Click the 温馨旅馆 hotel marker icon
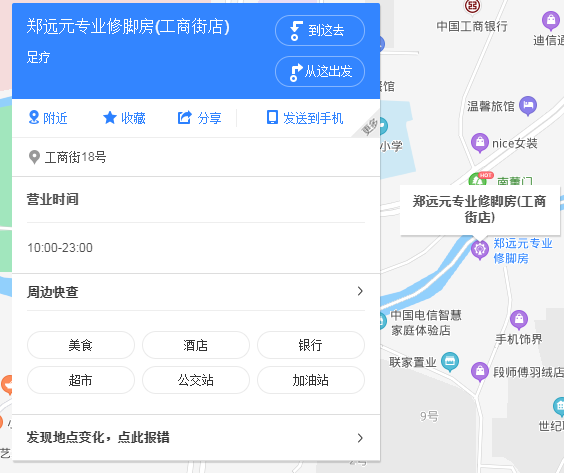Viewport: 564px width, 473px height. point(528,106)
